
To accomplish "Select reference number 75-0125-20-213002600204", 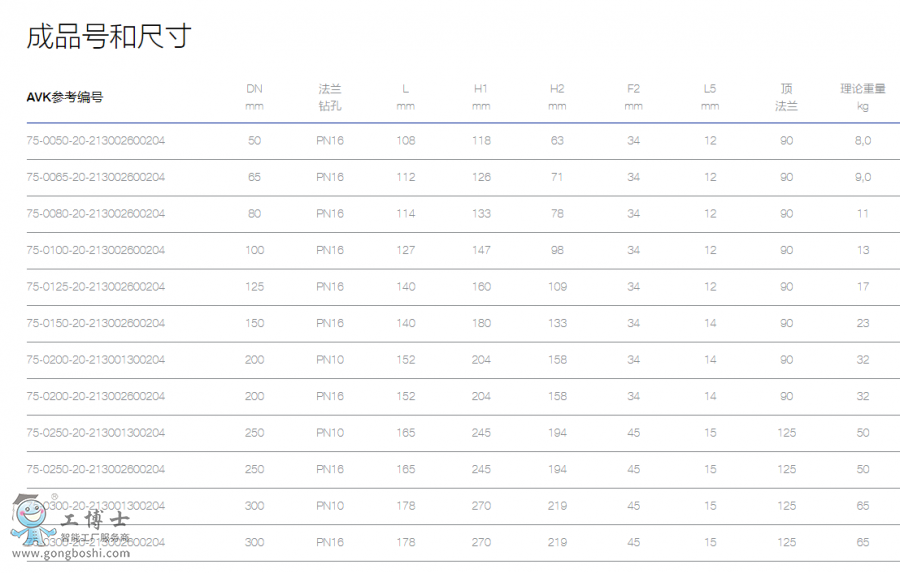I will coord(96,287).
